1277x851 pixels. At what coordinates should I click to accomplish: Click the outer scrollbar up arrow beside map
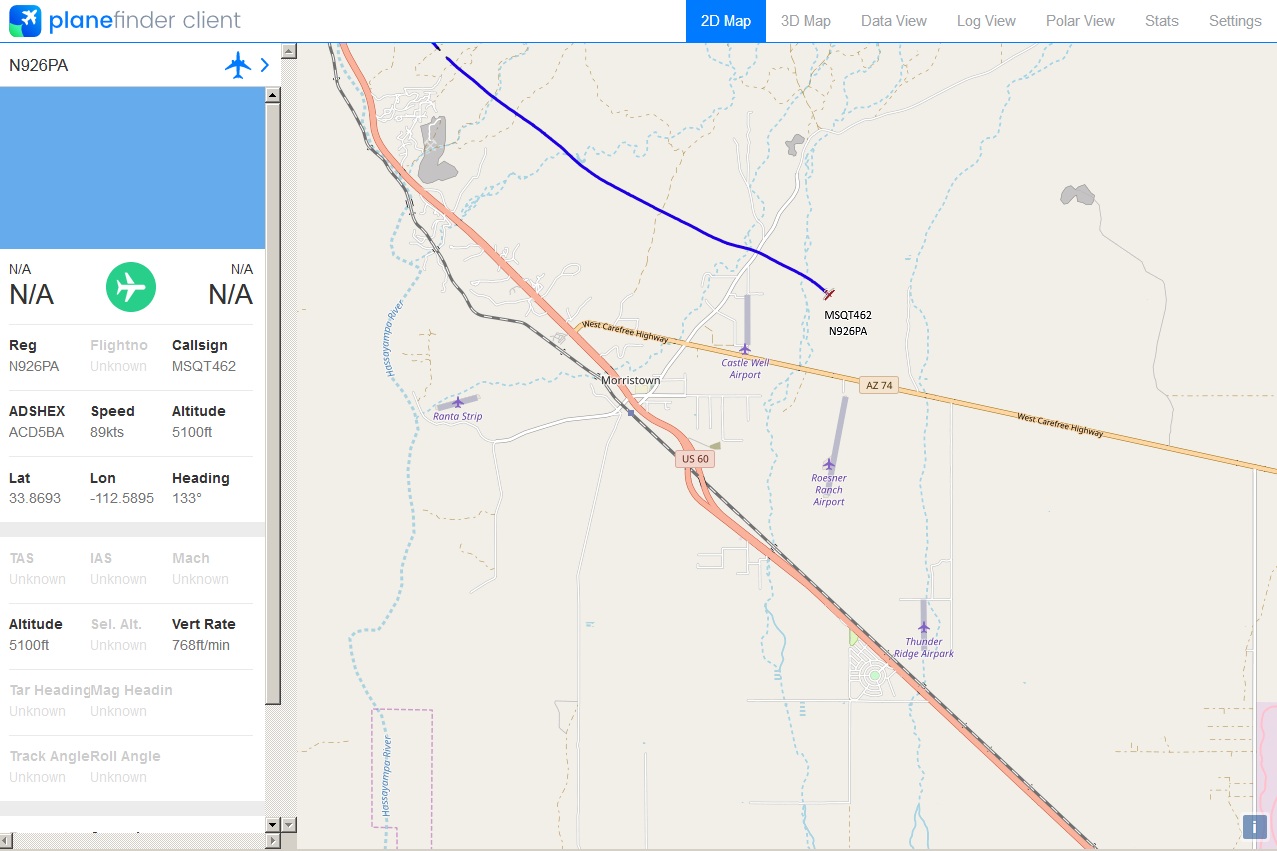pyautogui.click(x=289, y=50)
